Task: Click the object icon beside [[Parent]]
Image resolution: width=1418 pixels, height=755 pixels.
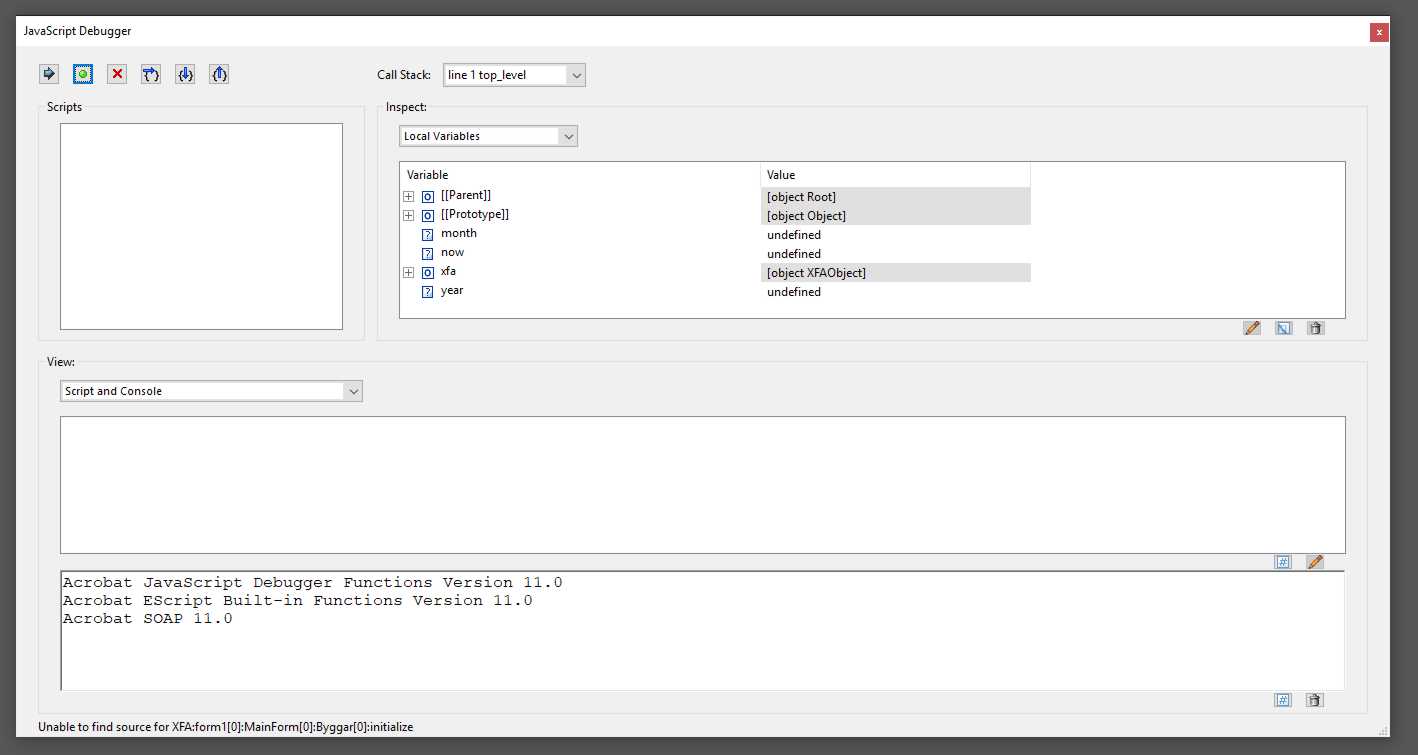Action: [427, 197]
